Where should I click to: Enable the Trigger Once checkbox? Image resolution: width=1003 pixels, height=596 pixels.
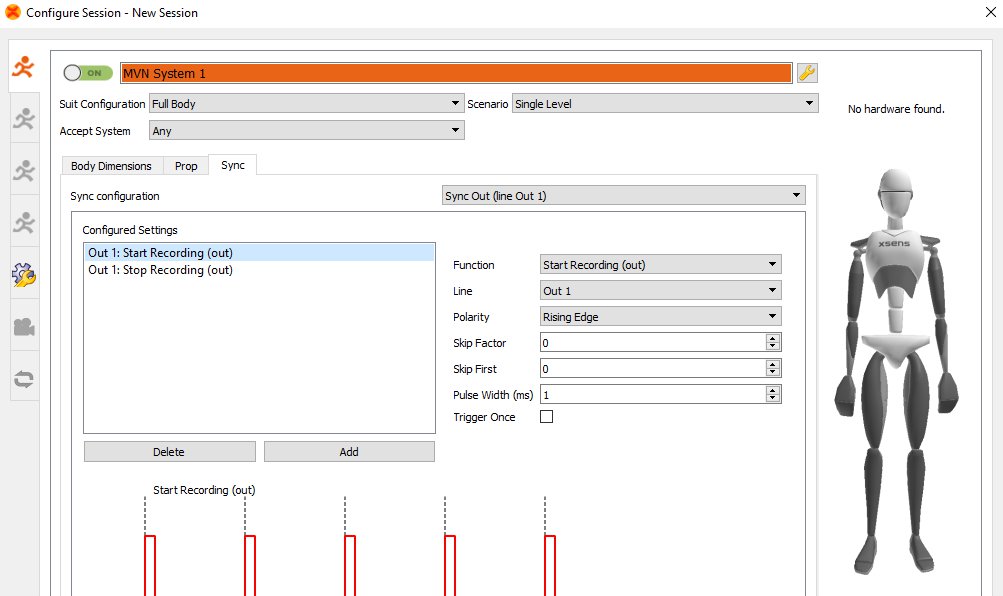click(546, 417)
